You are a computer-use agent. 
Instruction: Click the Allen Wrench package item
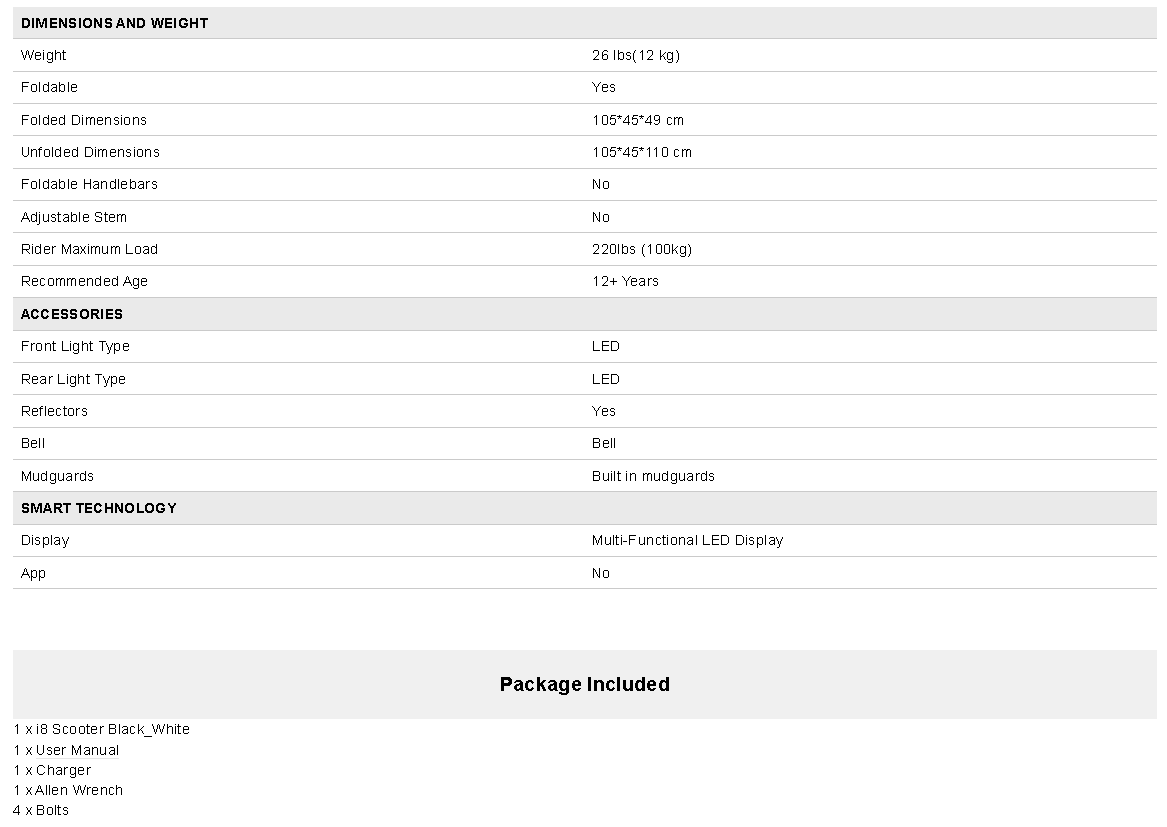click(68, 791)
